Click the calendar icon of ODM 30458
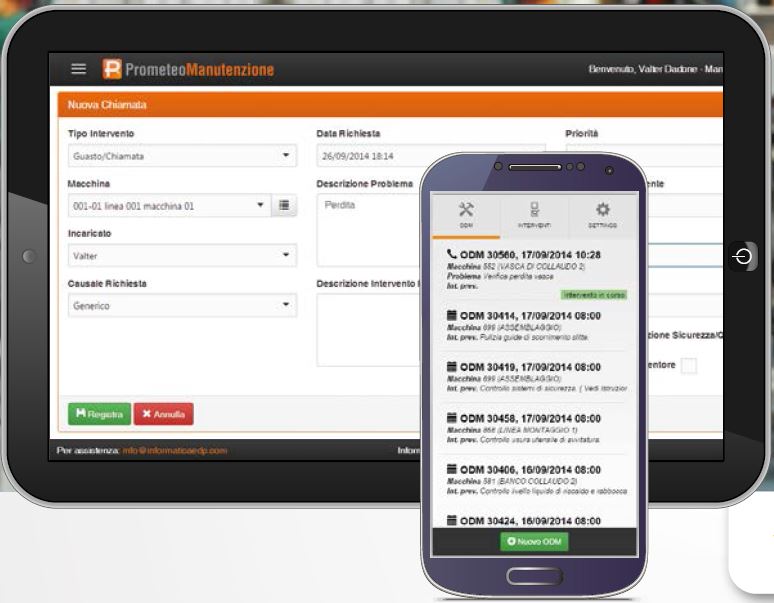 tap(451, 417)
